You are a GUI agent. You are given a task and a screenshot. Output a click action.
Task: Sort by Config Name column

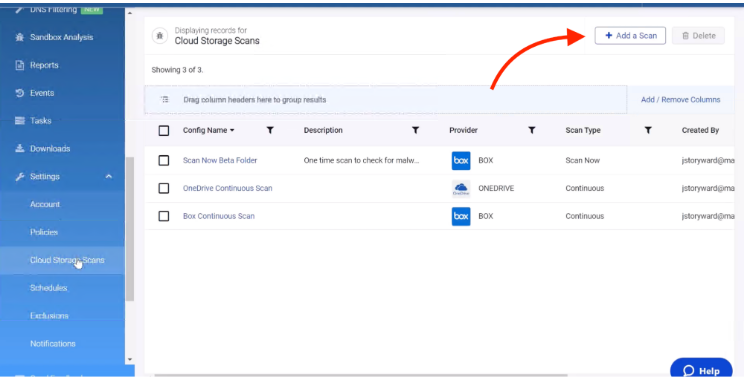[209, 130]
